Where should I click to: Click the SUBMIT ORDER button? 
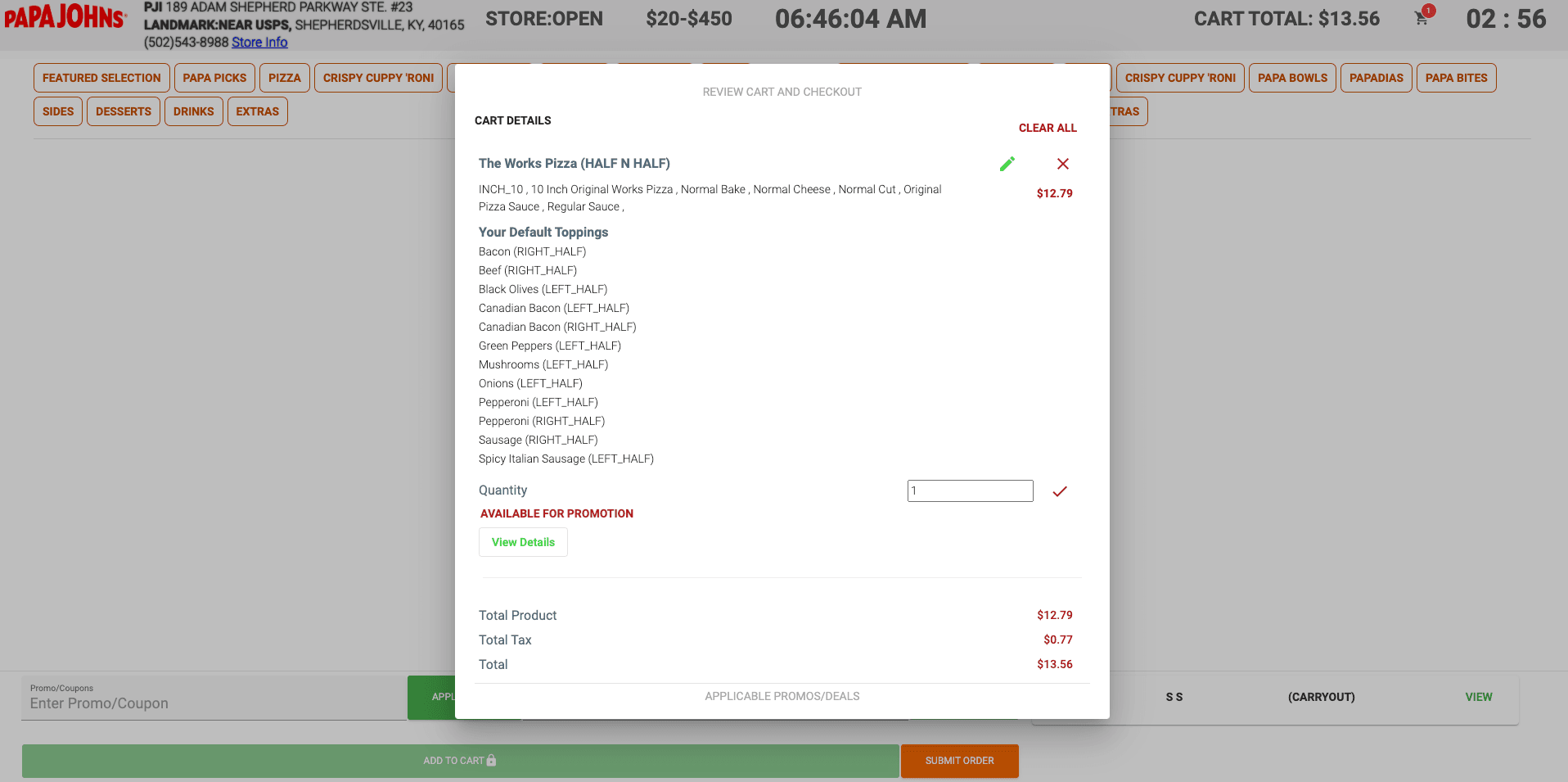[x=960, y=761]
